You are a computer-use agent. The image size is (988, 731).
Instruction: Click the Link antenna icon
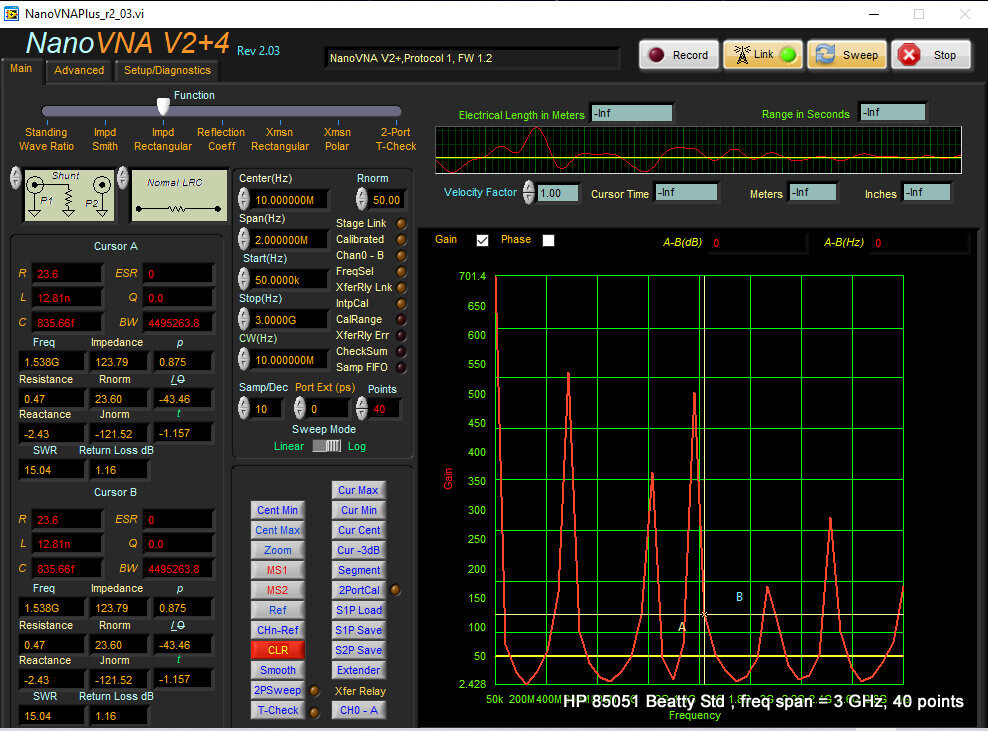pos(742,55)
